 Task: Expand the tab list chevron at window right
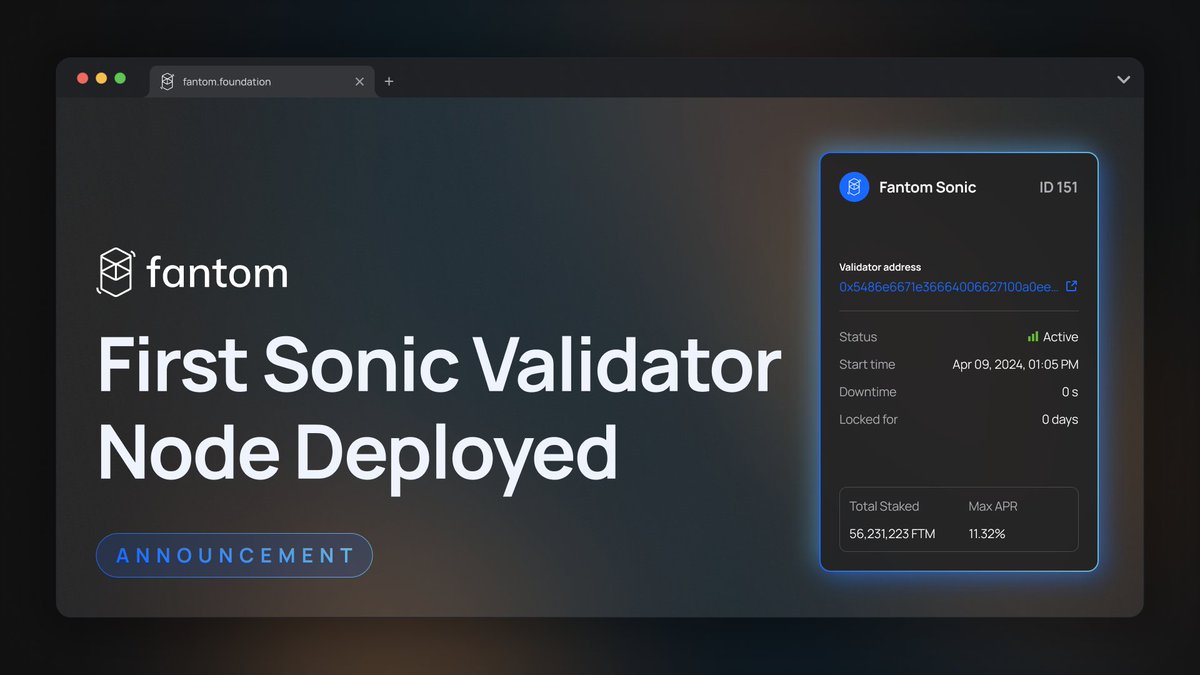tap(1123, 80)
